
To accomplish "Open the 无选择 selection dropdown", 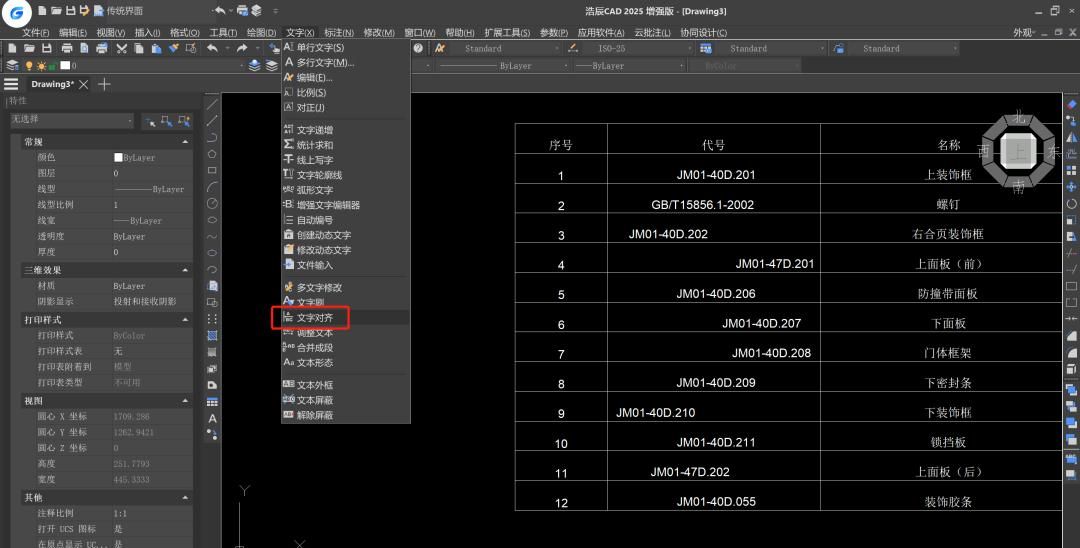I will 72,120.
